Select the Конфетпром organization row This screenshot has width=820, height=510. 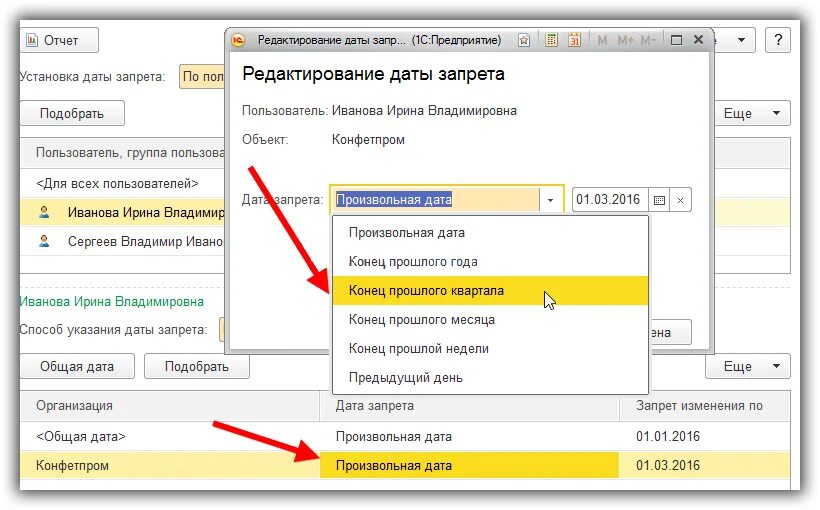coord(405,466)
